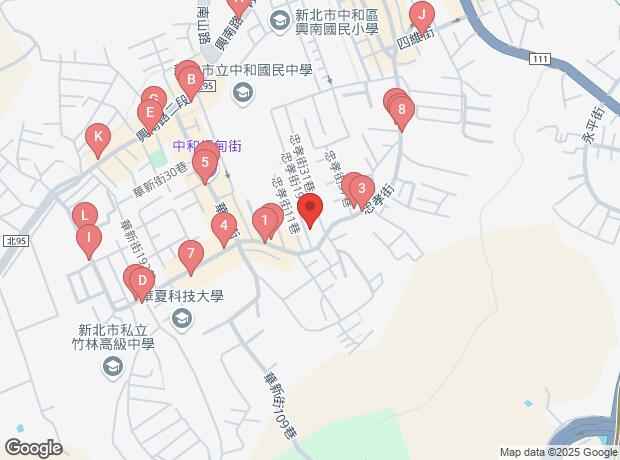620x460 pixels.
Task: Select 中和國民中學 school icon
Action: pos(243,93)
